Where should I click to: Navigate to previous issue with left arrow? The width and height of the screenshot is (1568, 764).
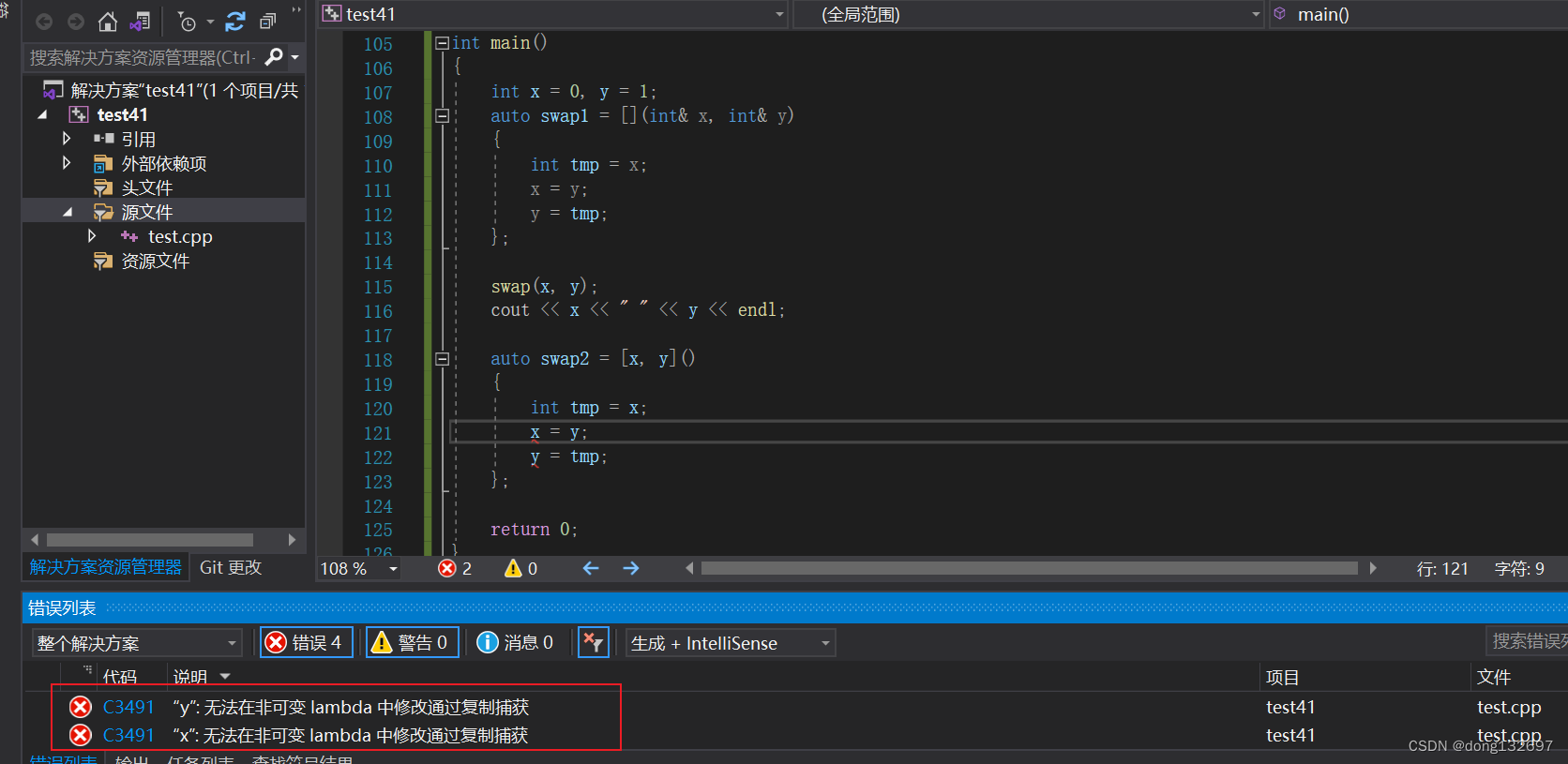(x=591, y=568)
